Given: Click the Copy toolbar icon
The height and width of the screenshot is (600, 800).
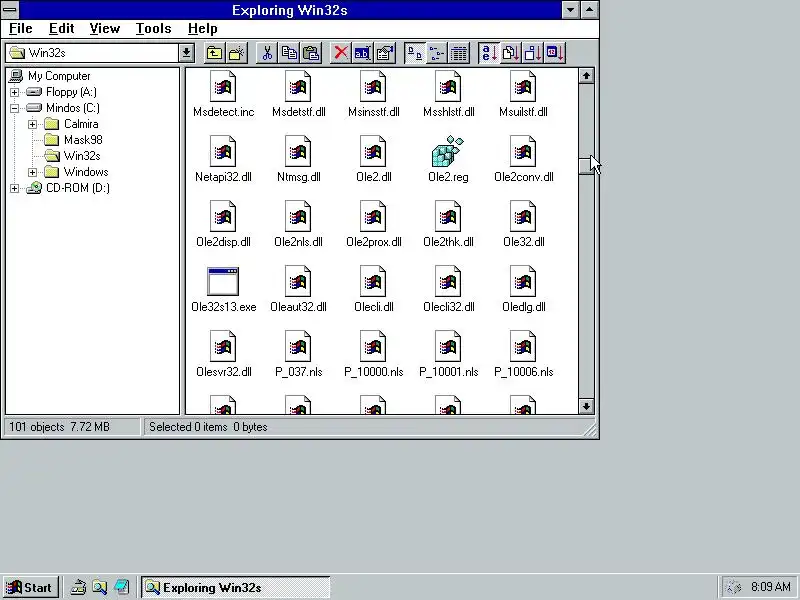Looking at the screenshot, I should pos(289,53).
